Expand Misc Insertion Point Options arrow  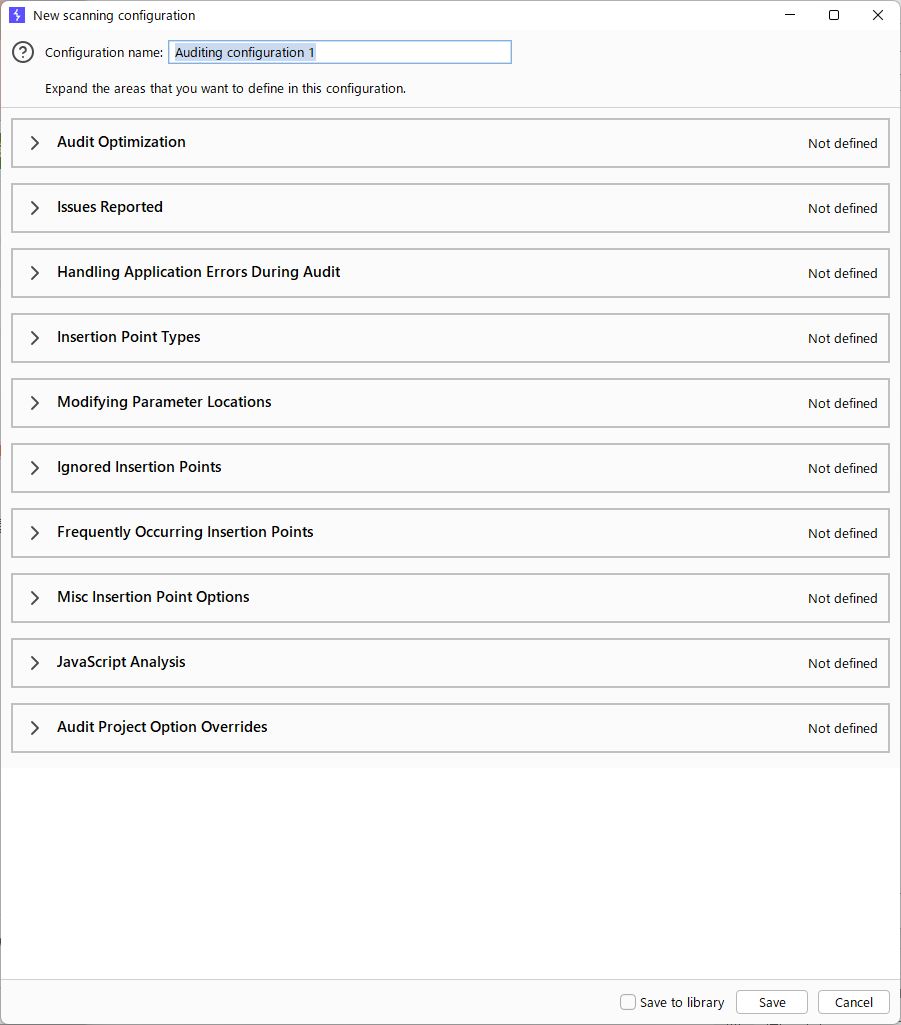(x=35, y=598)
